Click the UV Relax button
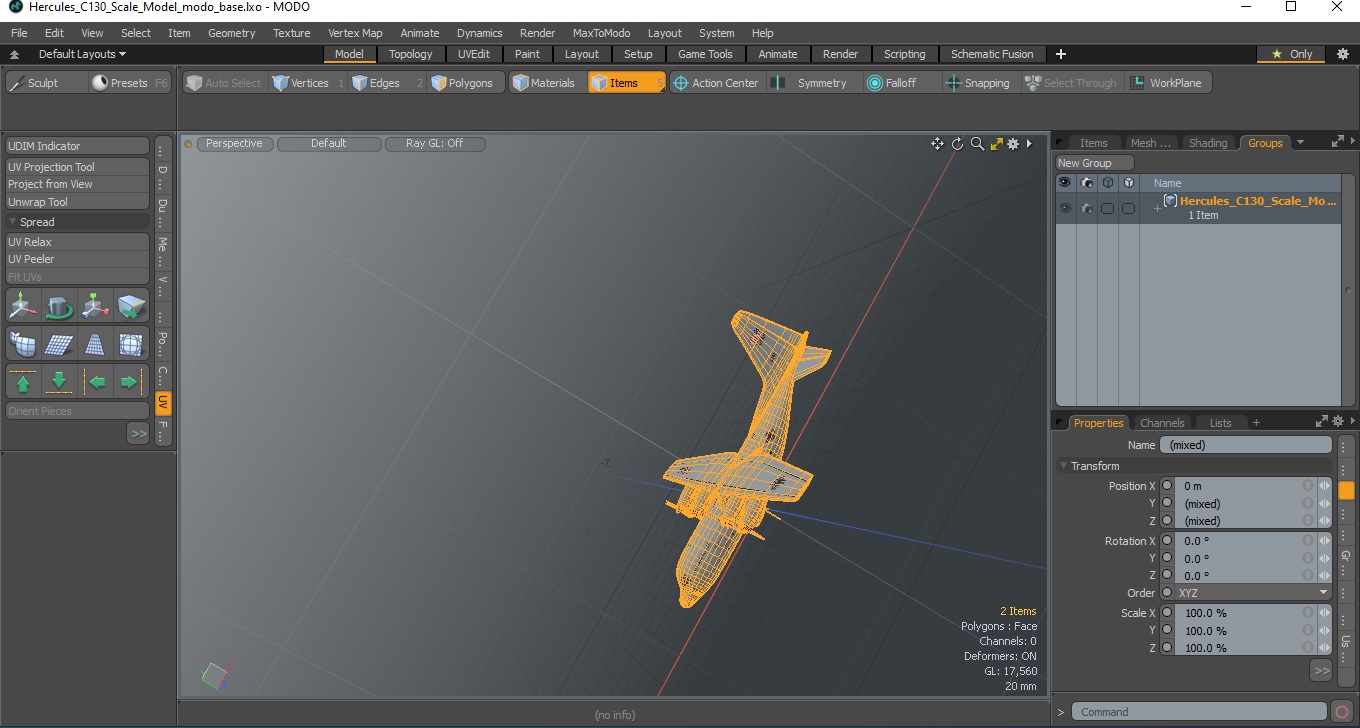The image size is (1360, 728). [x=78, y=242]
